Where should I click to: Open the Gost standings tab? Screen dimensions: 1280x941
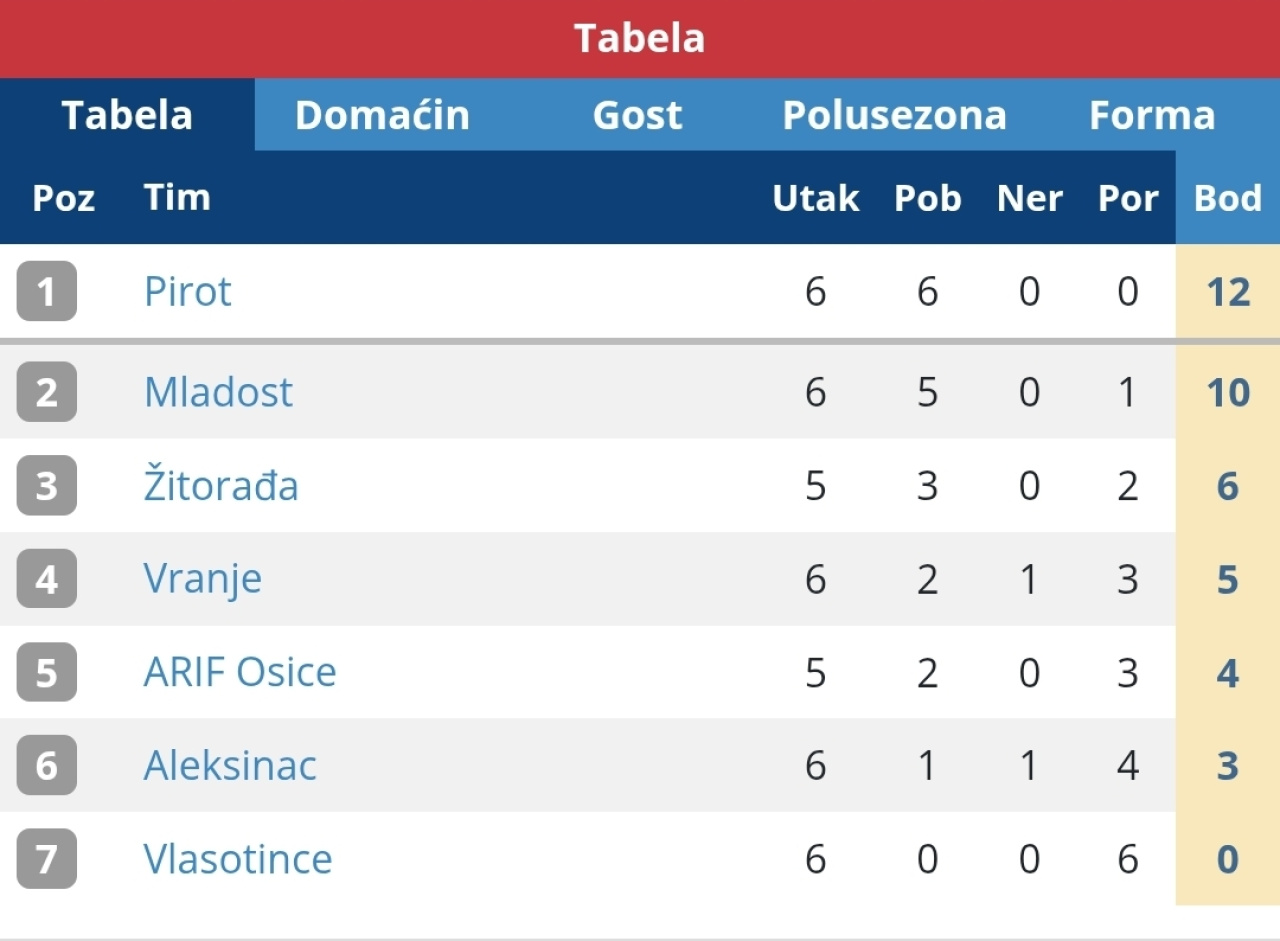[637, 115]
